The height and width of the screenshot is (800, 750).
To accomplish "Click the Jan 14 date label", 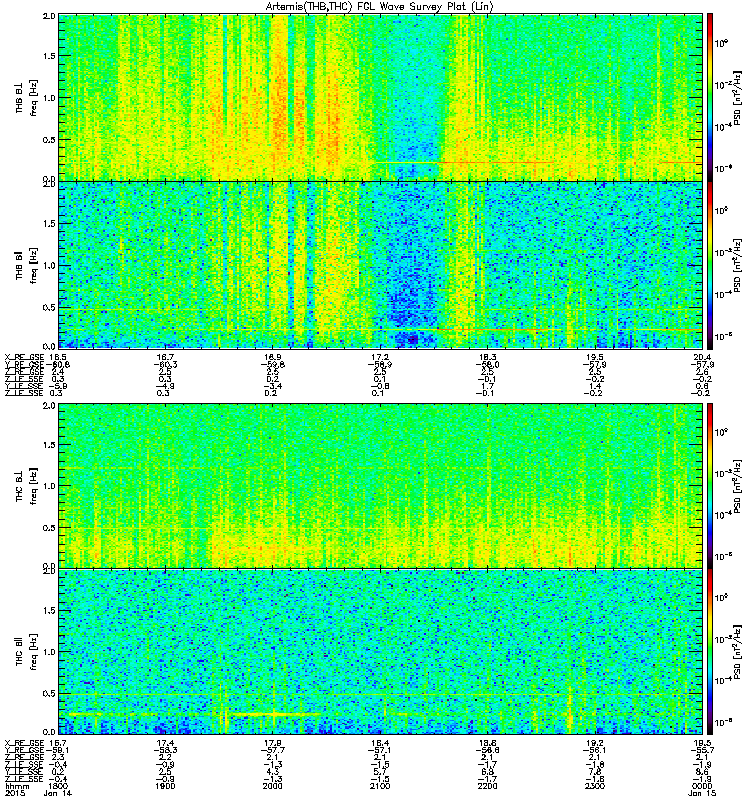I will point(58,793).
